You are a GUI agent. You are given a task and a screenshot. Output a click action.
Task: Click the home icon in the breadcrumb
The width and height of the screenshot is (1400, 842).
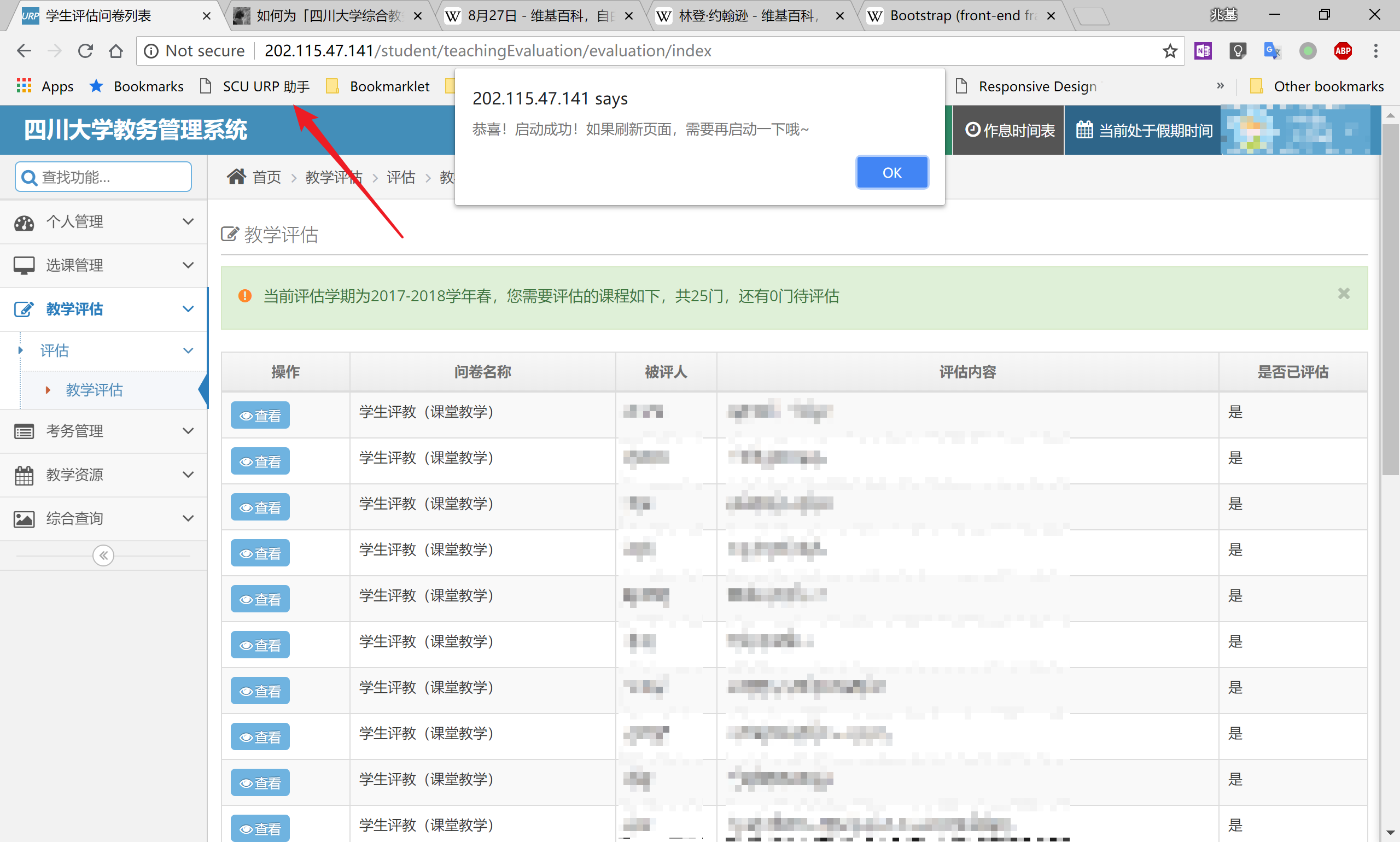click(x=237, y=177)
